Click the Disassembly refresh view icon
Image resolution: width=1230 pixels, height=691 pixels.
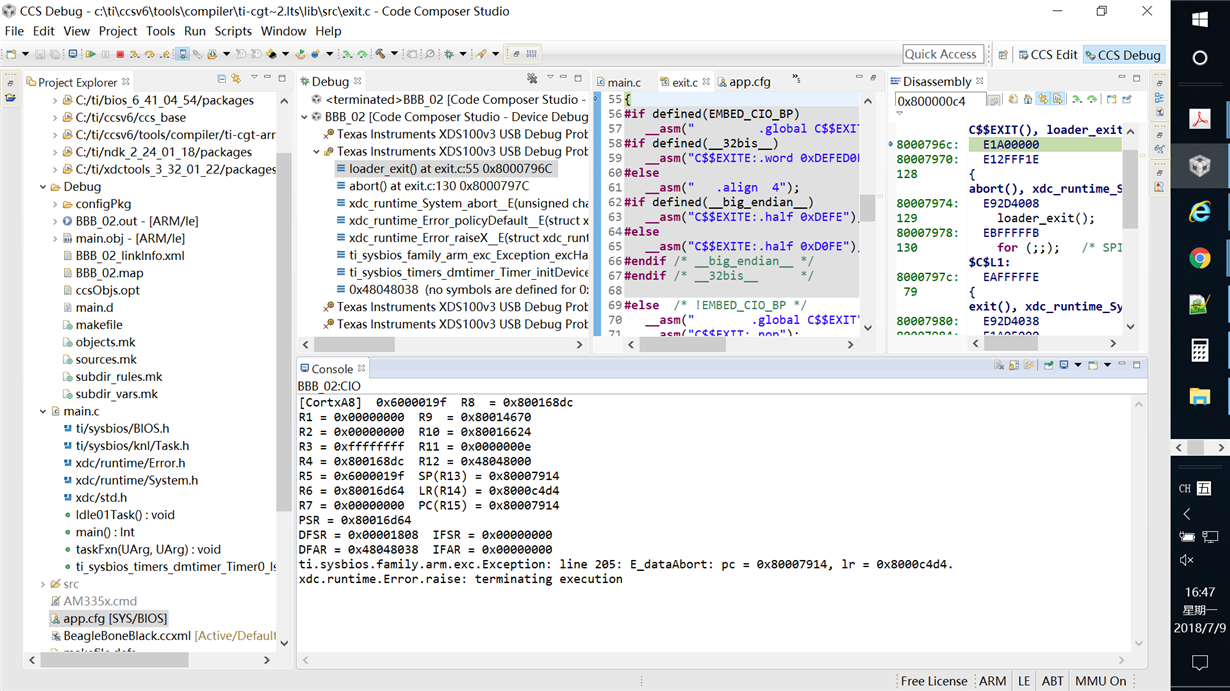pyautogui.click(x=1013, y=99)
